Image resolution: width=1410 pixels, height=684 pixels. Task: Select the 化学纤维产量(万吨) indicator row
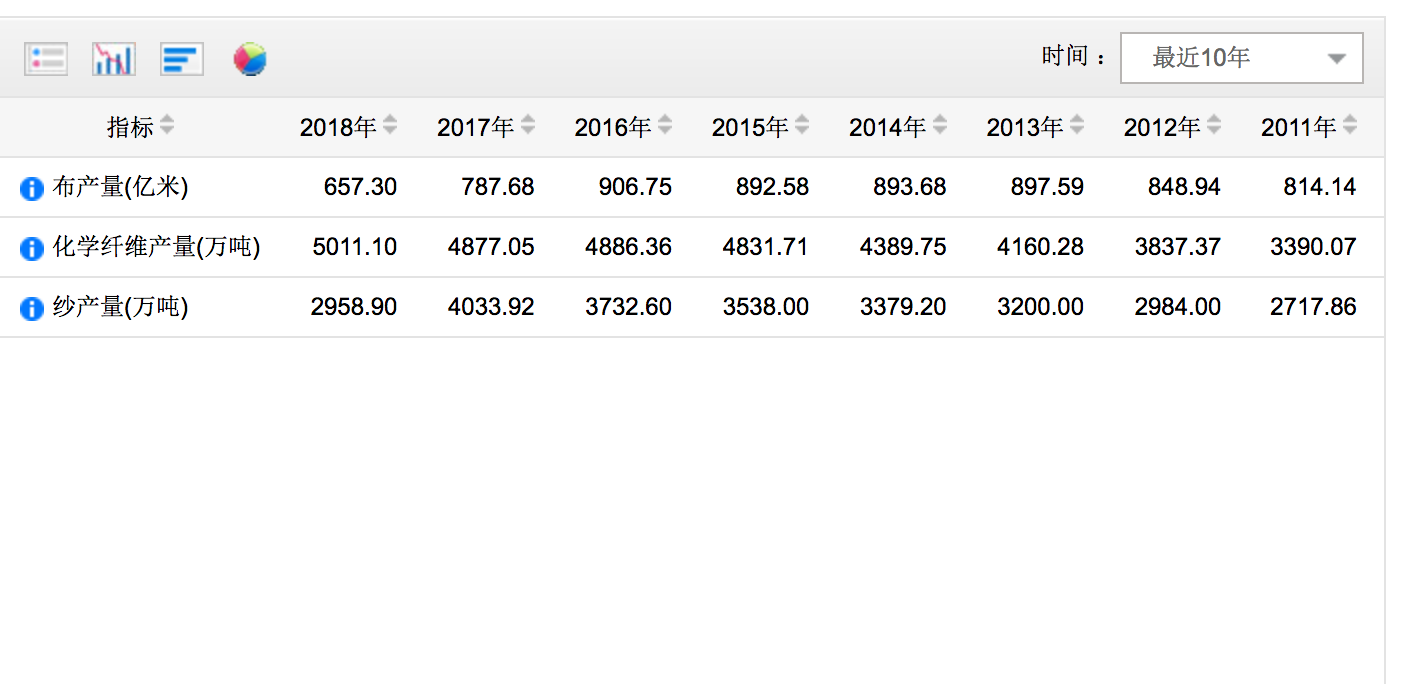tap(692, 247)
